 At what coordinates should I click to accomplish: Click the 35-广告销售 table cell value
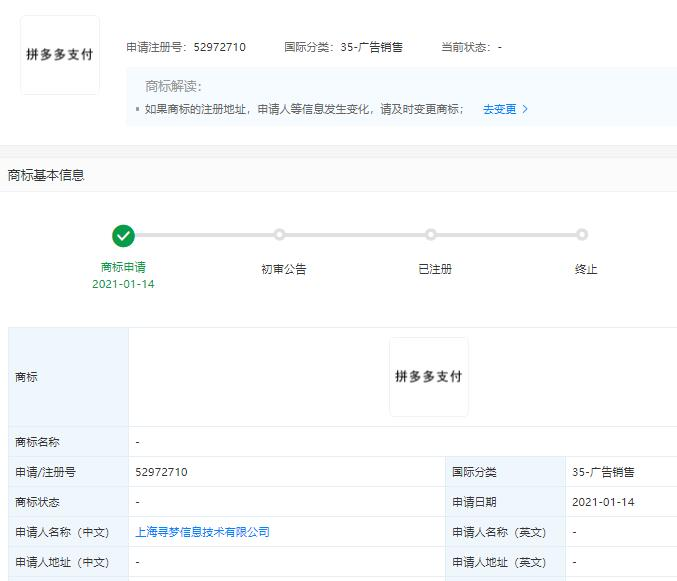[603, 472]
